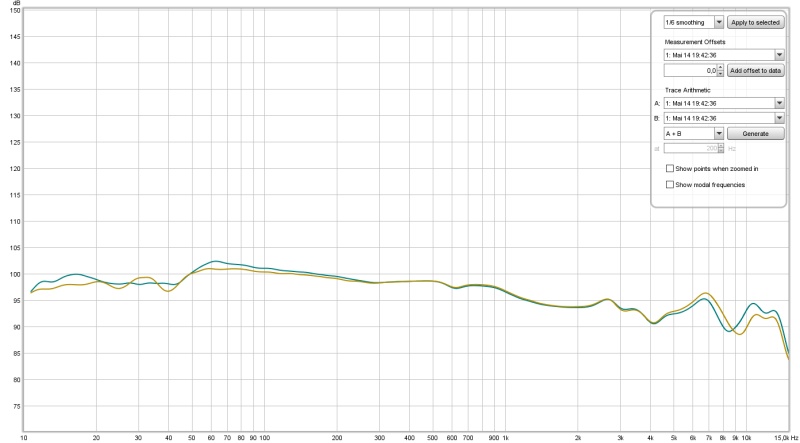Click the 100 dB label on the vertical axis

point(14,274)
